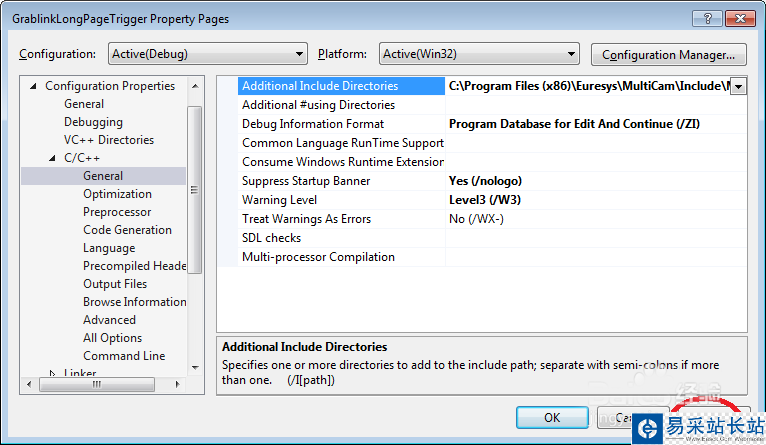This screenshot has width=766, height=445.
Task: Open Additional Include Directories value dropdown arrow
Action: coord(738,87)
